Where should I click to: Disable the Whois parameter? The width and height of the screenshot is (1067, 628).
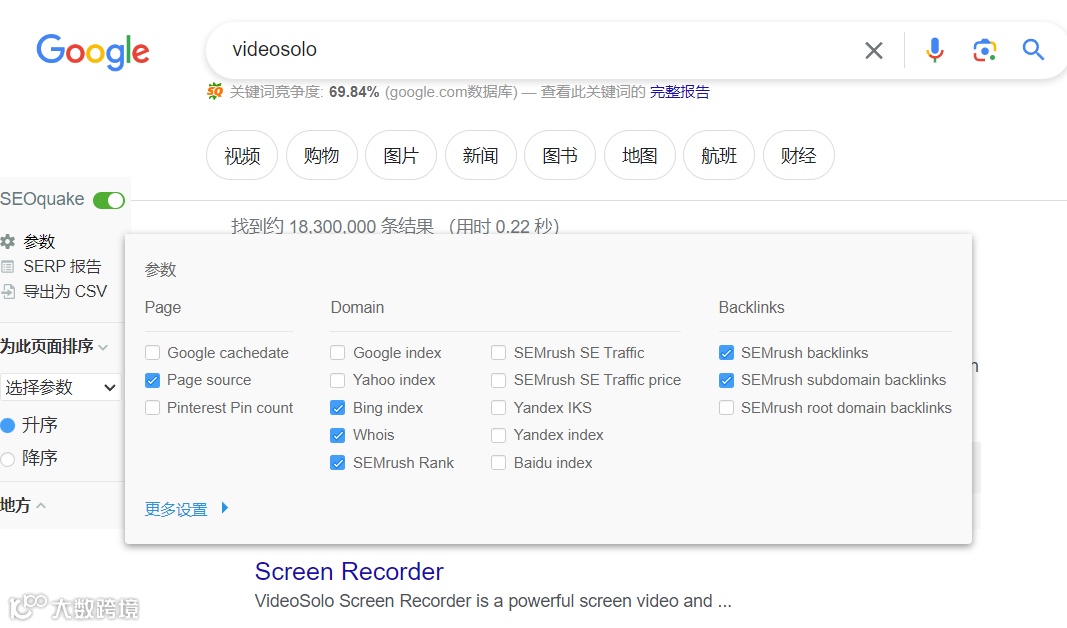[x=338, y=435]
